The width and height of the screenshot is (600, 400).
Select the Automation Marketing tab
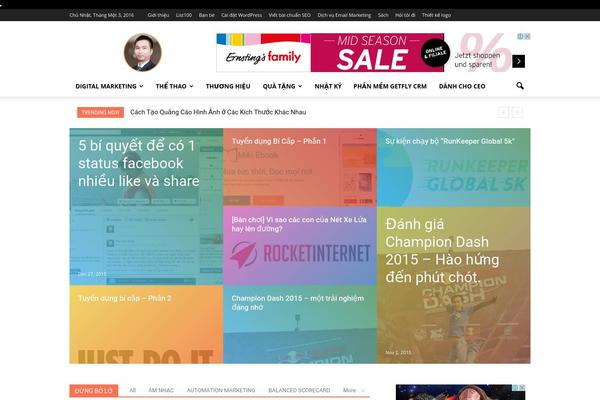point(221,390)
